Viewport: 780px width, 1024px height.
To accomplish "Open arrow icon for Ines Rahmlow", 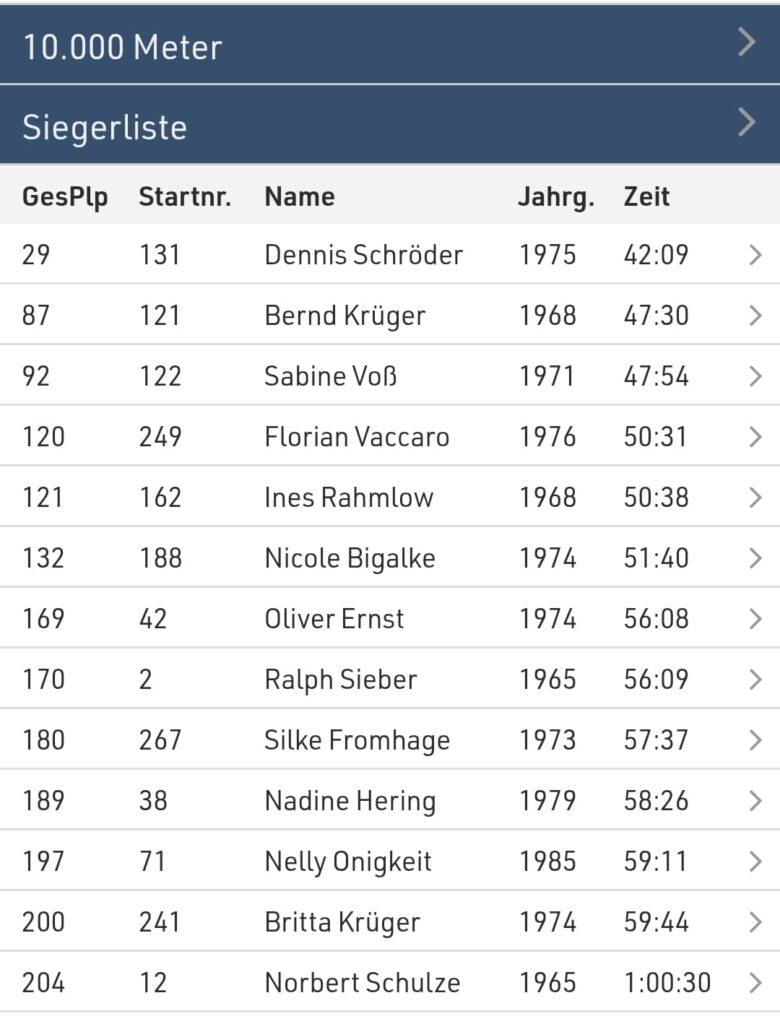I will [x=755, y=498].
